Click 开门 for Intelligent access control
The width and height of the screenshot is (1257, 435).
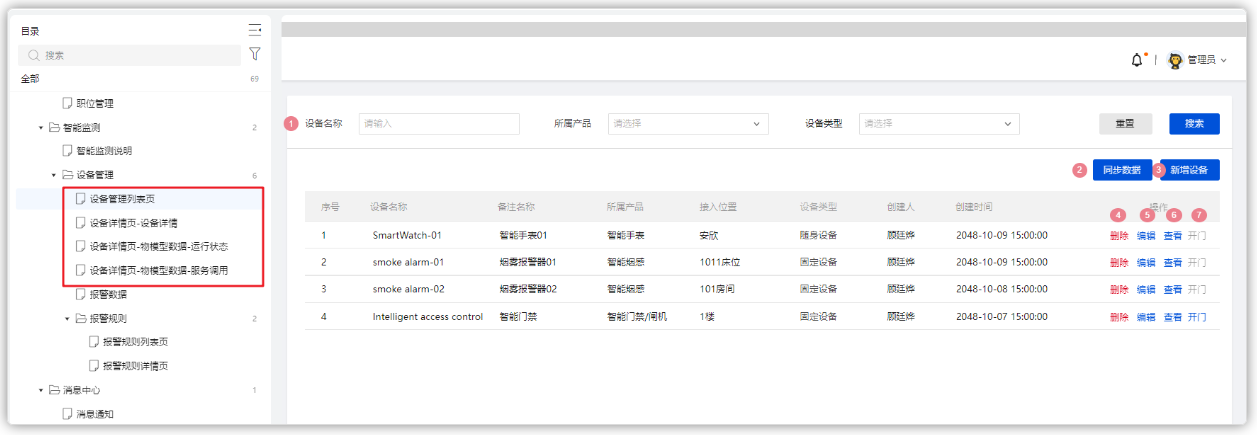pos(1197,316)
